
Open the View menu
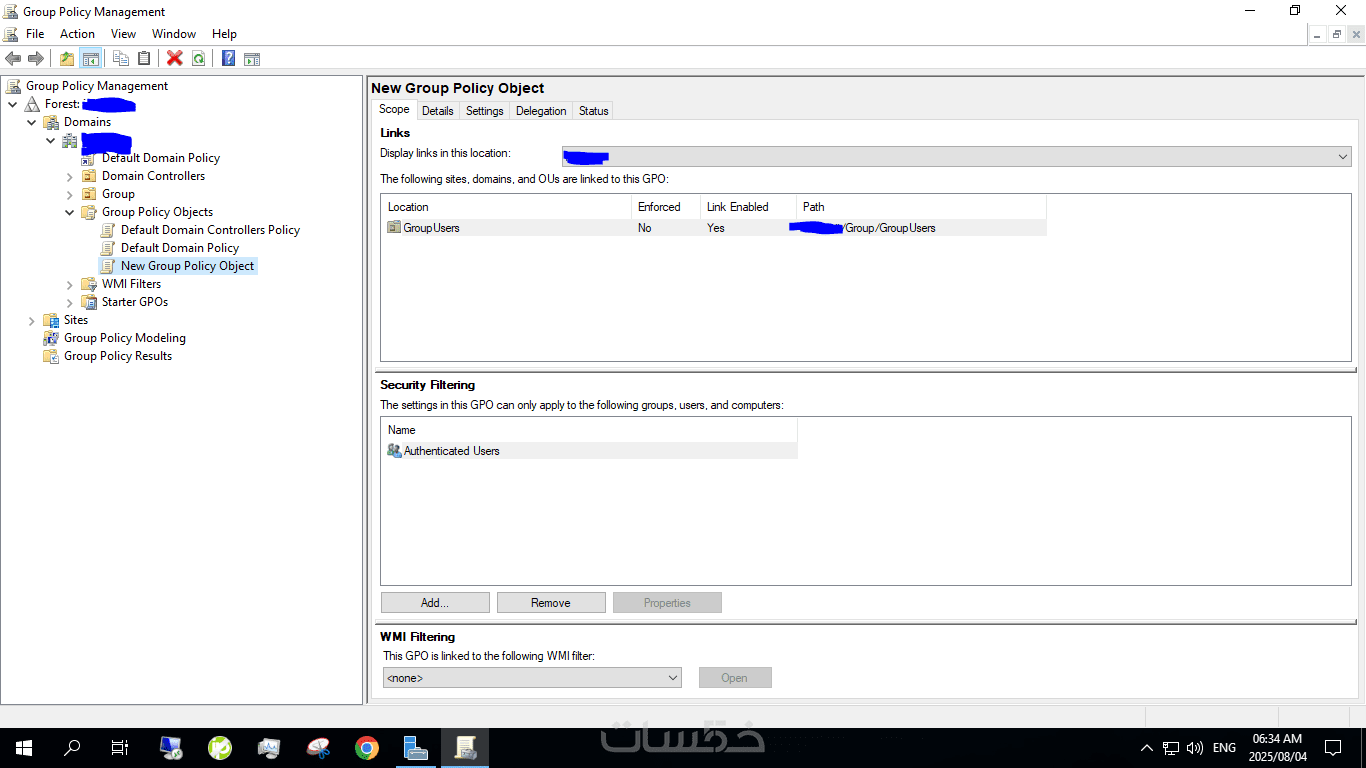pyautogui.click(x=123, y=34)
